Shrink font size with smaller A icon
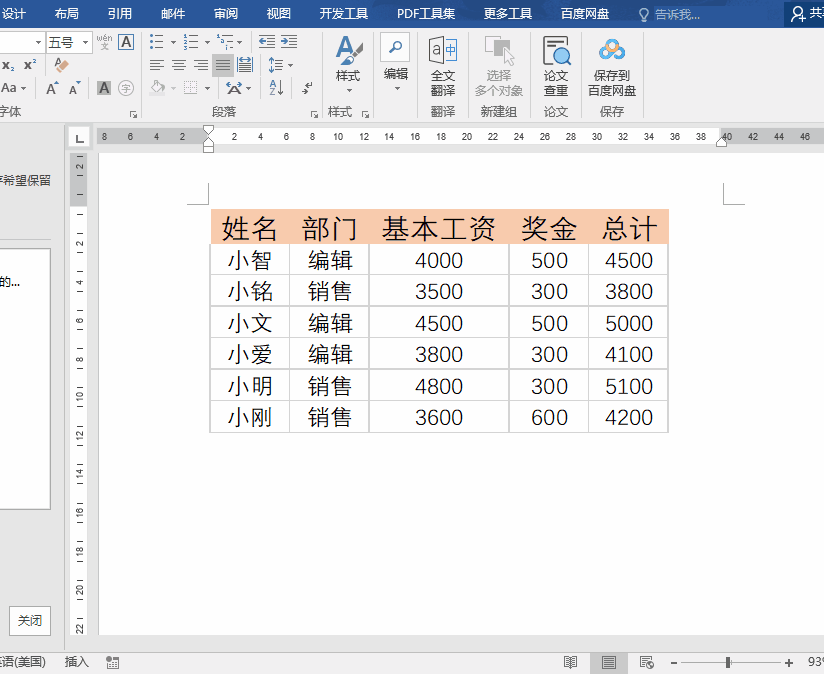Viewport: 824px width, 674px height. (74, 88)
